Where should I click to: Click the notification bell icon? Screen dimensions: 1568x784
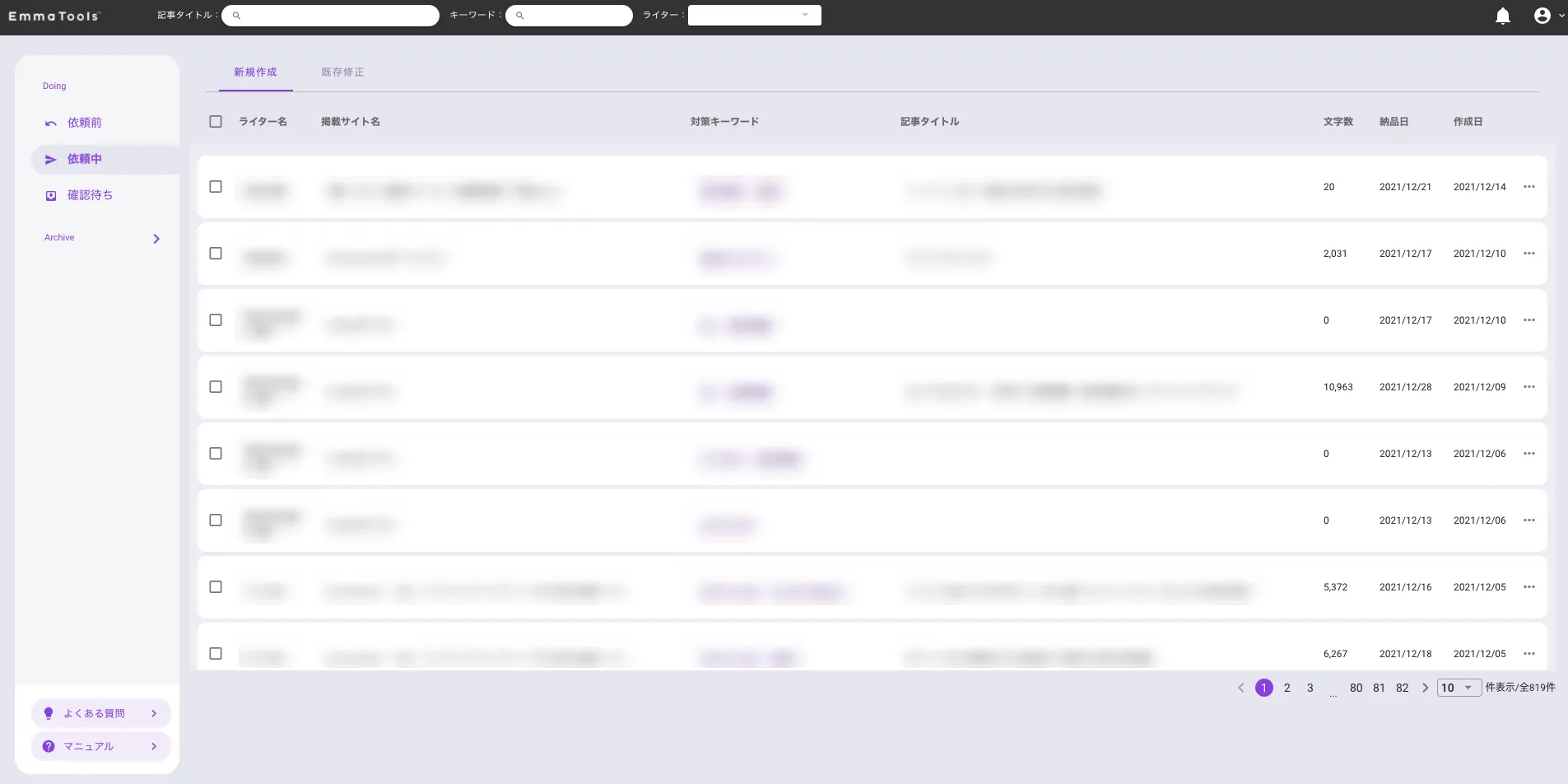point(1502,16)
